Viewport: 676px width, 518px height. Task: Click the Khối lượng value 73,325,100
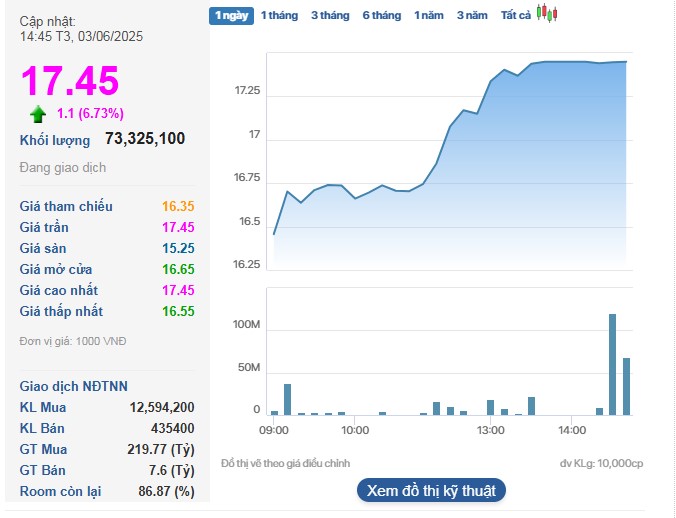tap(145, 139)
